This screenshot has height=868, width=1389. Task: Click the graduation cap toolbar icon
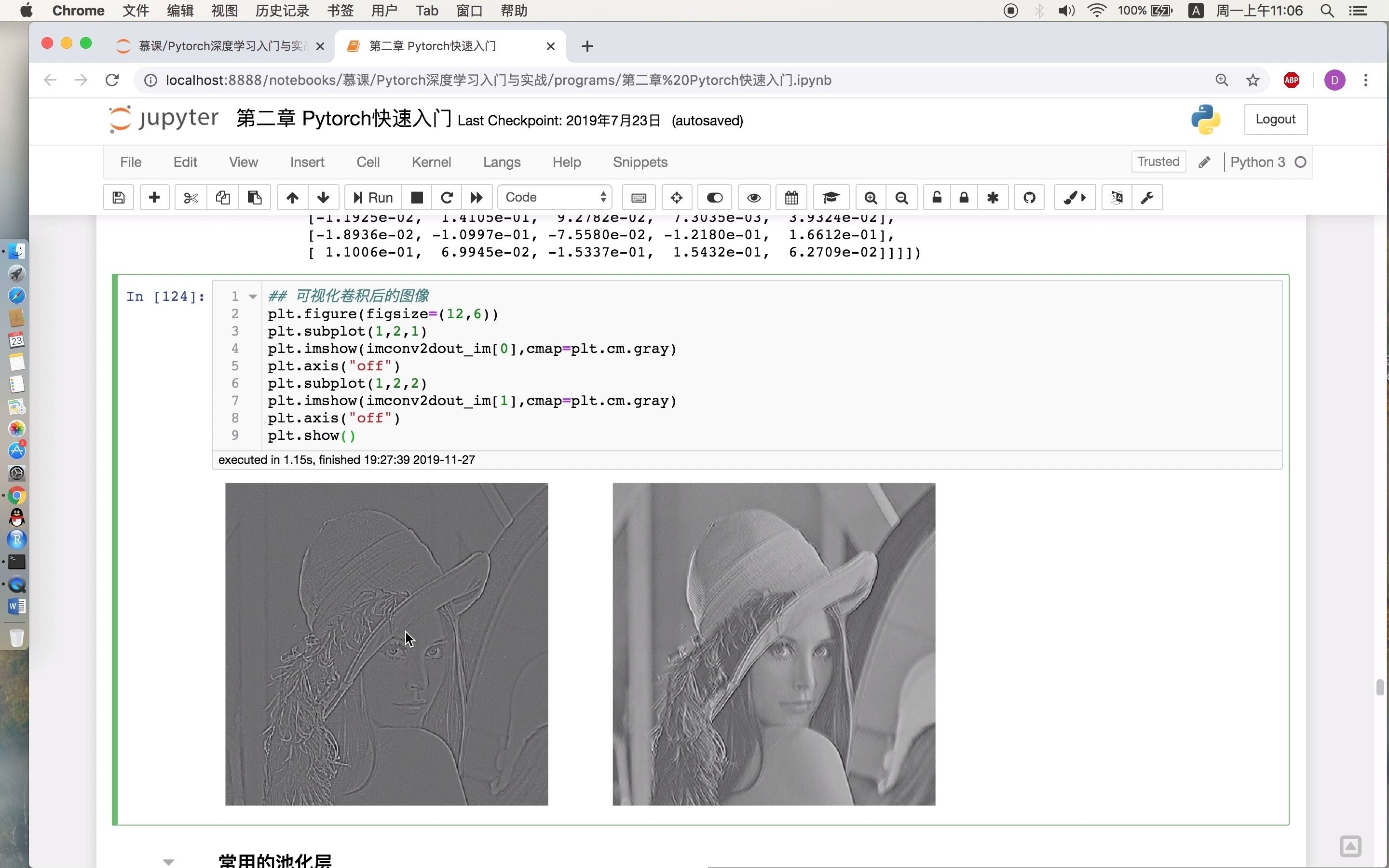[x=831, y=198]
